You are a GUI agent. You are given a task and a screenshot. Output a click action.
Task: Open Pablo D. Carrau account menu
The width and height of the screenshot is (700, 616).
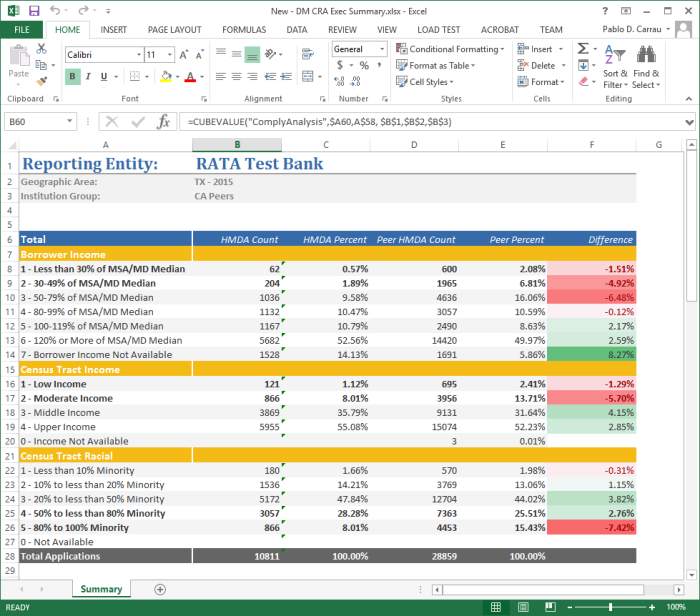tap(636, 29)
